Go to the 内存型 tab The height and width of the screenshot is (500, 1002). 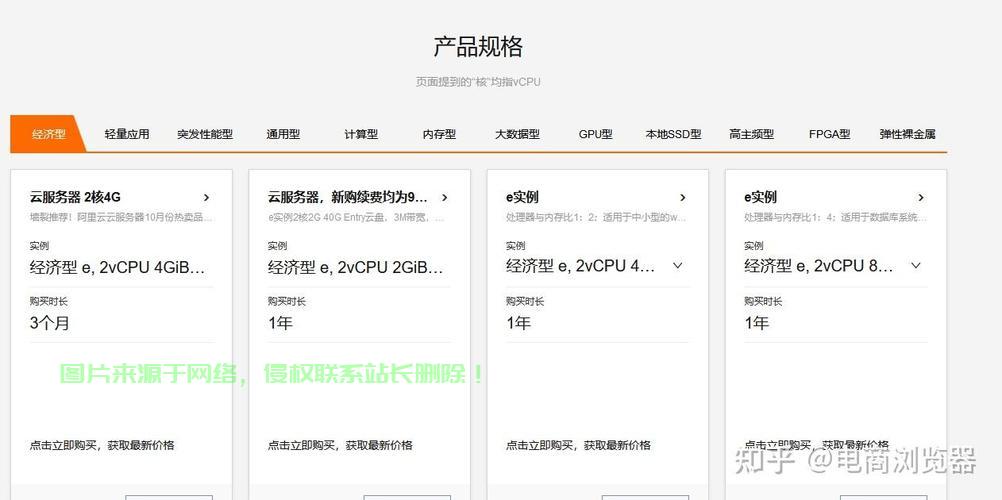coord(439,134)
